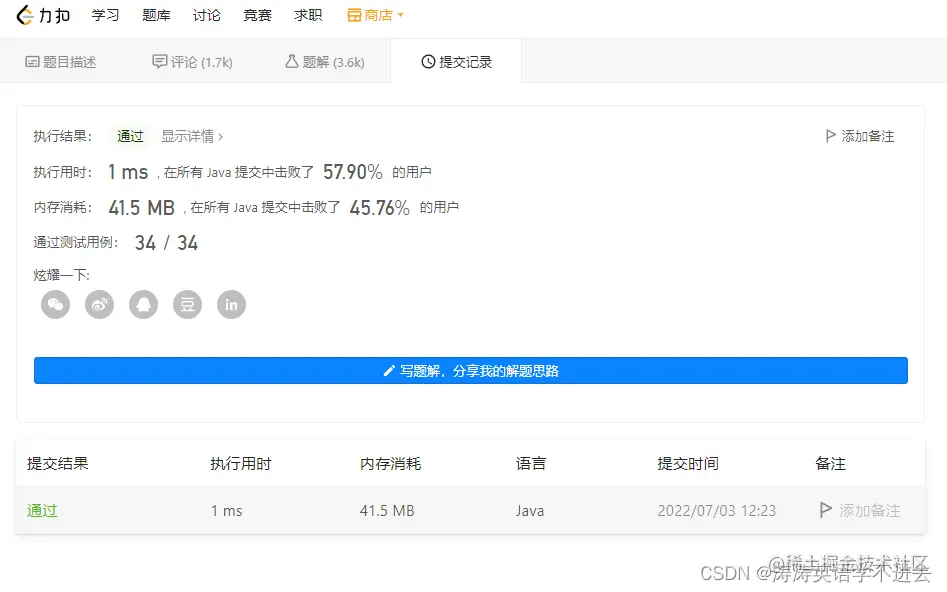Expand the 评论 (1.7k) section
Screen dimensions: 947x592
(x=192, y=61)
